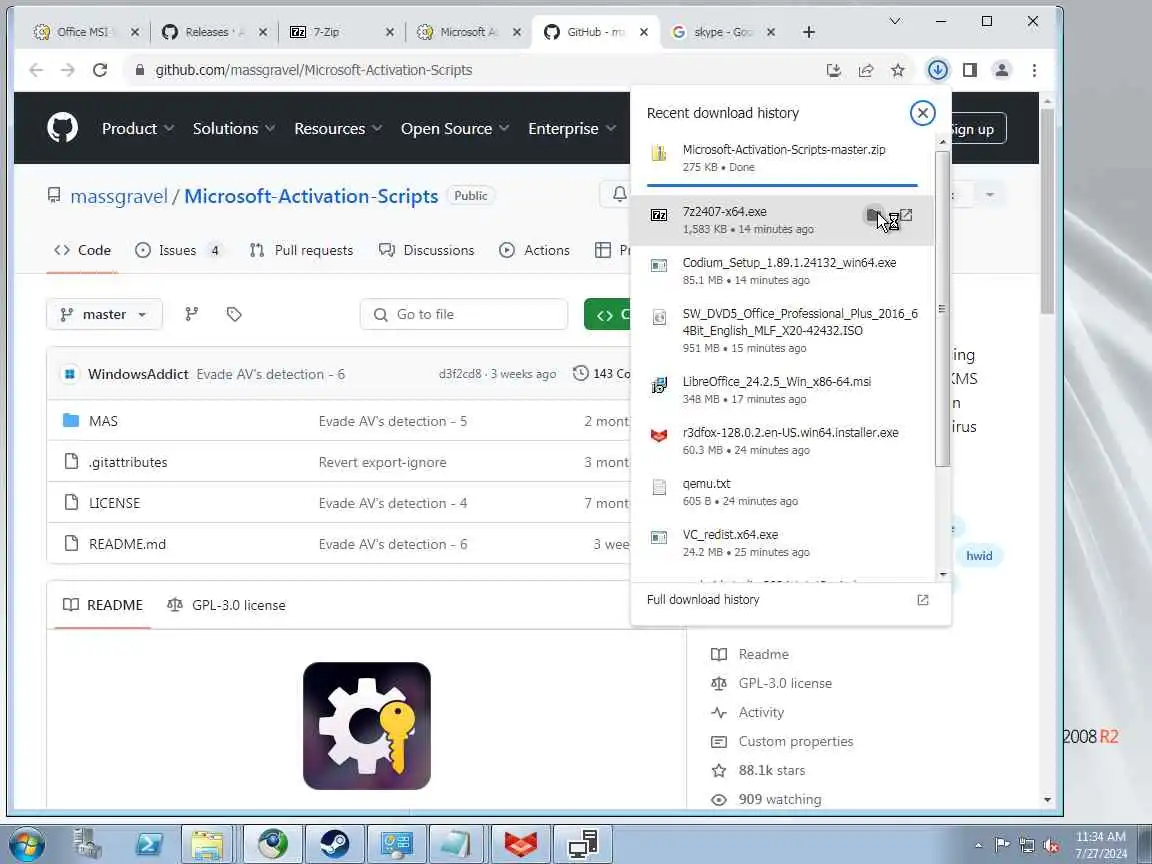Open the master branch dropdown
Viewport: 1152px width, 864px height.
[x=104, y=314]
